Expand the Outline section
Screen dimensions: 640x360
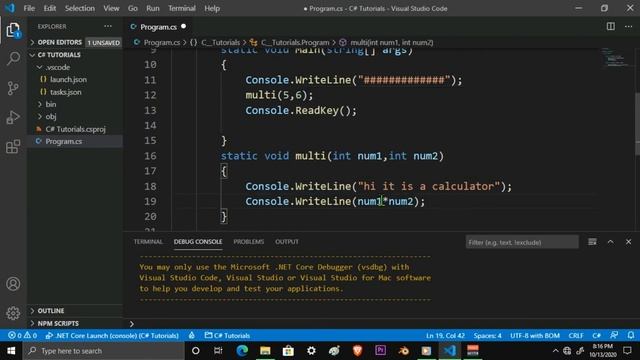coord(75,311)
